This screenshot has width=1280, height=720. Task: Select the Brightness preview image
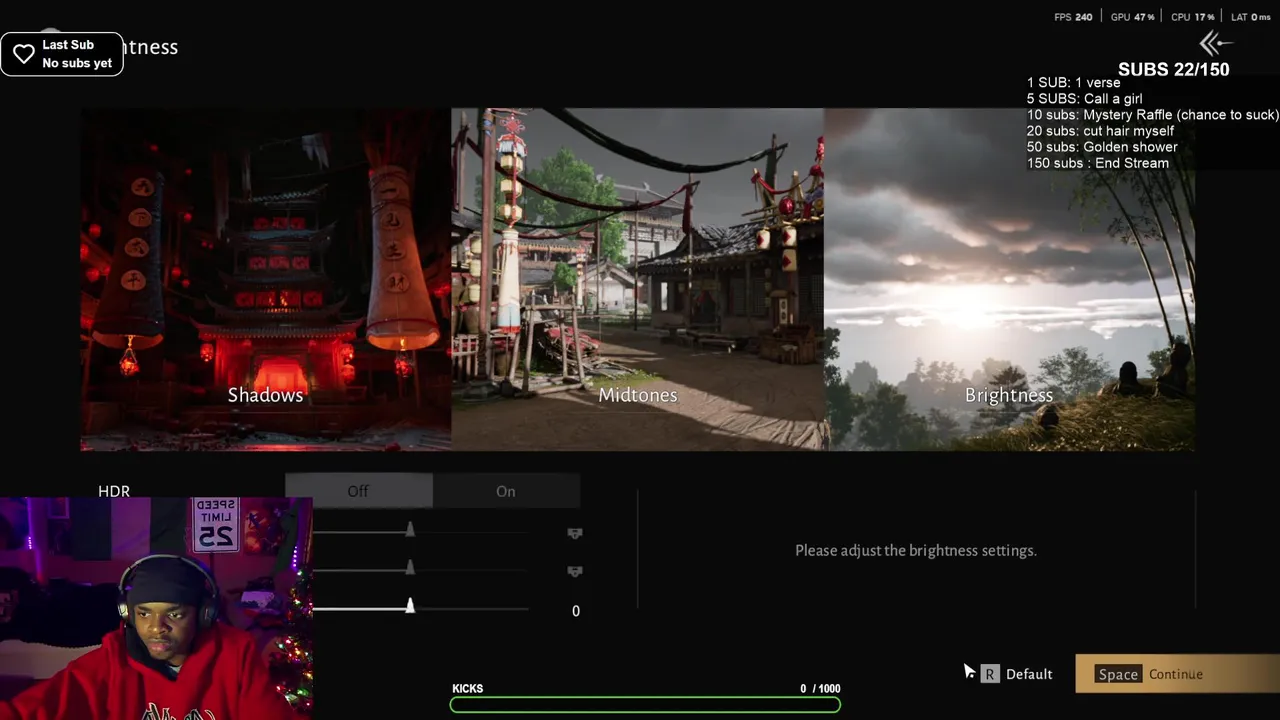tap(1009, 279)
